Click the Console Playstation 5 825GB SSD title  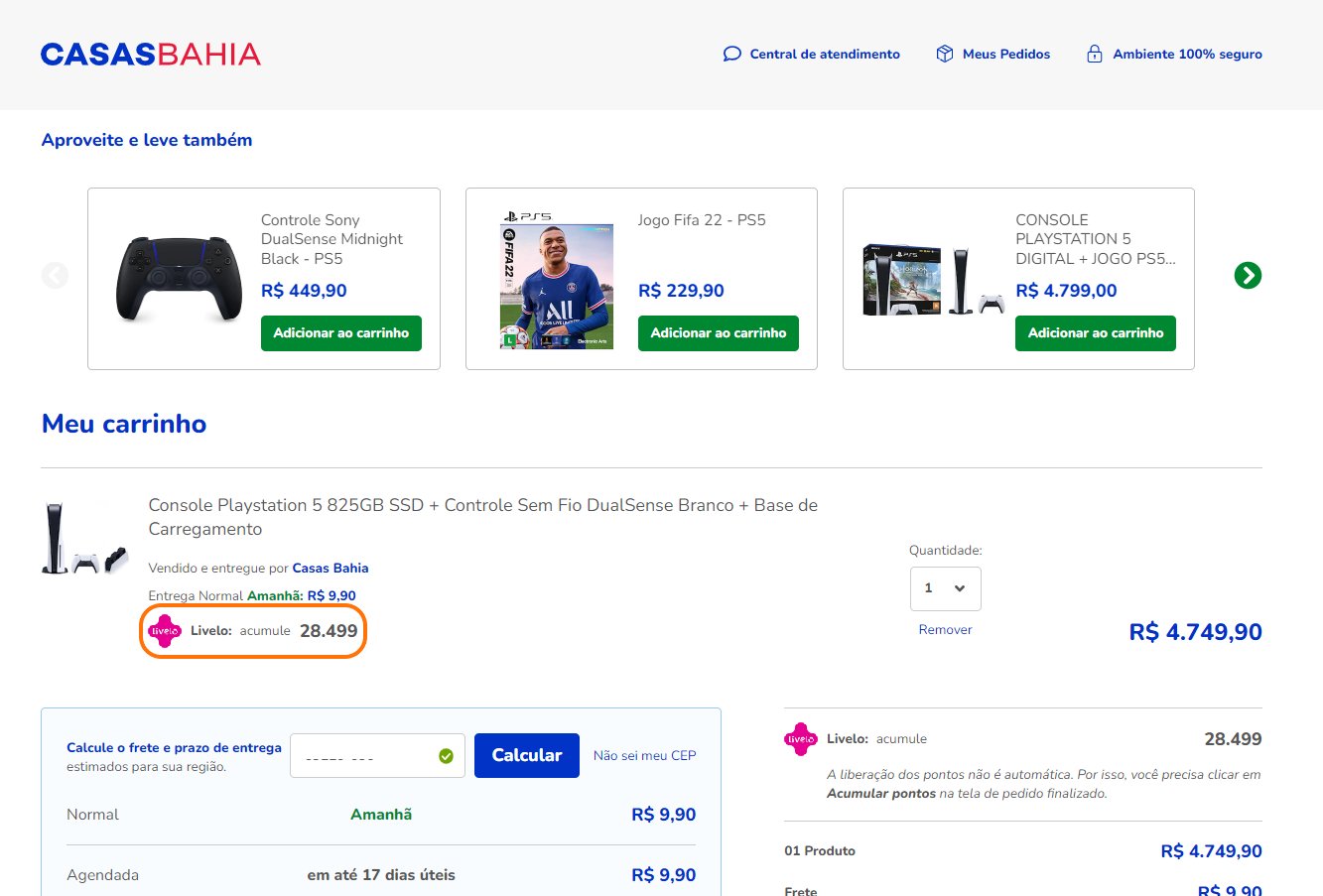click(x=483, y=517)
